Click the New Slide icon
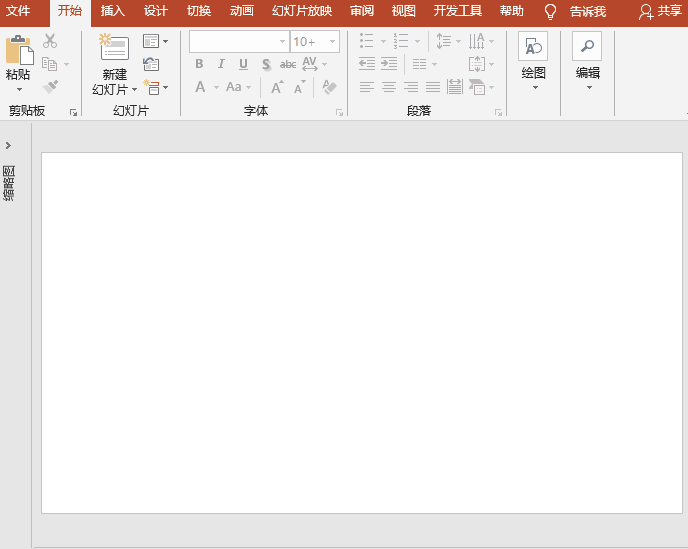The height and width of the screenshot is (549, 688). (x=114, y=47)
